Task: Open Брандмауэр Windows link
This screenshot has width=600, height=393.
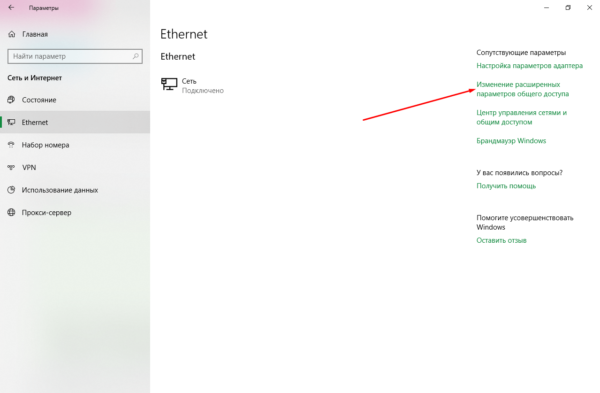Action: pos(511,141)
